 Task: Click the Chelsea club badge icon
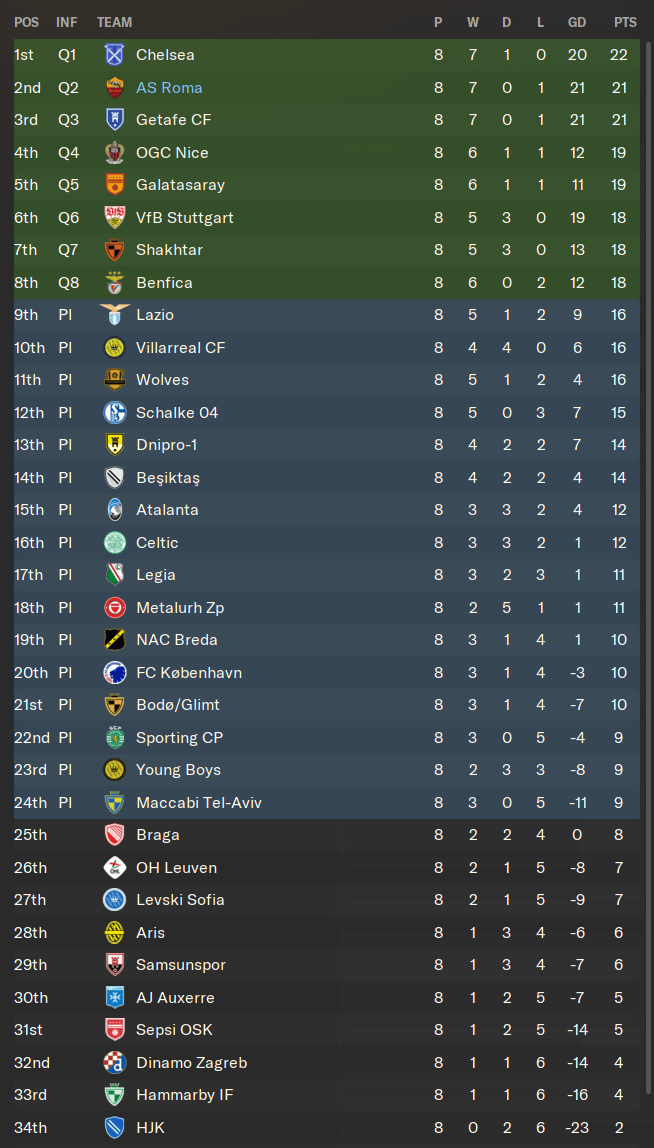(114, 55)
